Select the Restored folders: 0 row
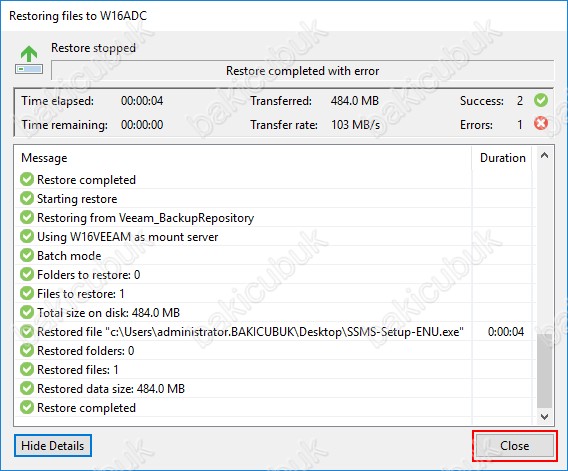Screen dimensions: 568x471 click(x=275, y=350)
